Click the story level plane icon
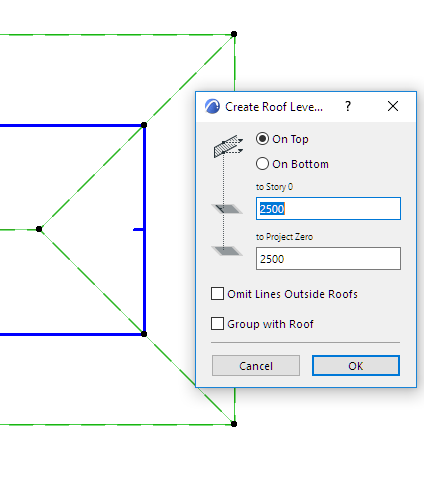The height and width of the screenshot is (485, 424). 227,209
